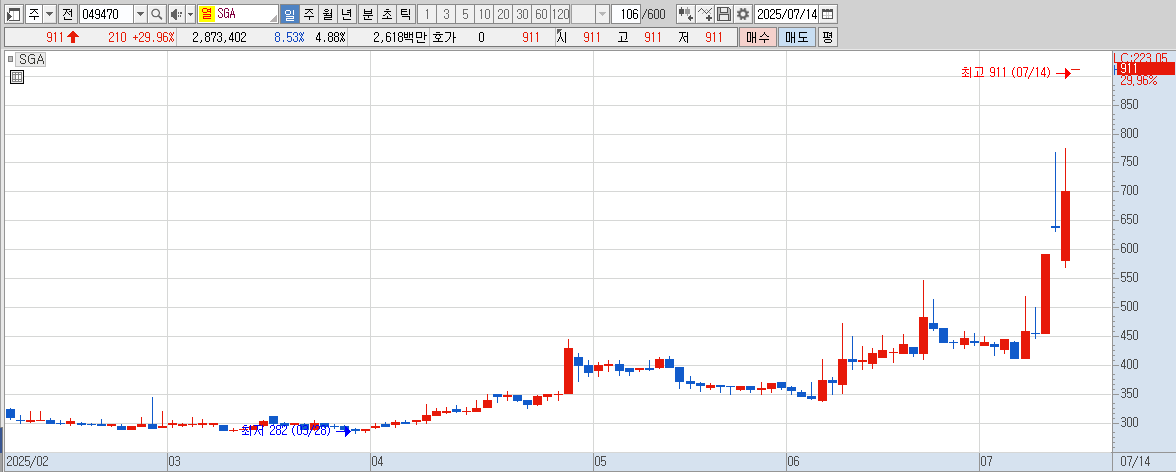
Task: Expand the dropdown beside the speaker icon
Action: point(190,14)
